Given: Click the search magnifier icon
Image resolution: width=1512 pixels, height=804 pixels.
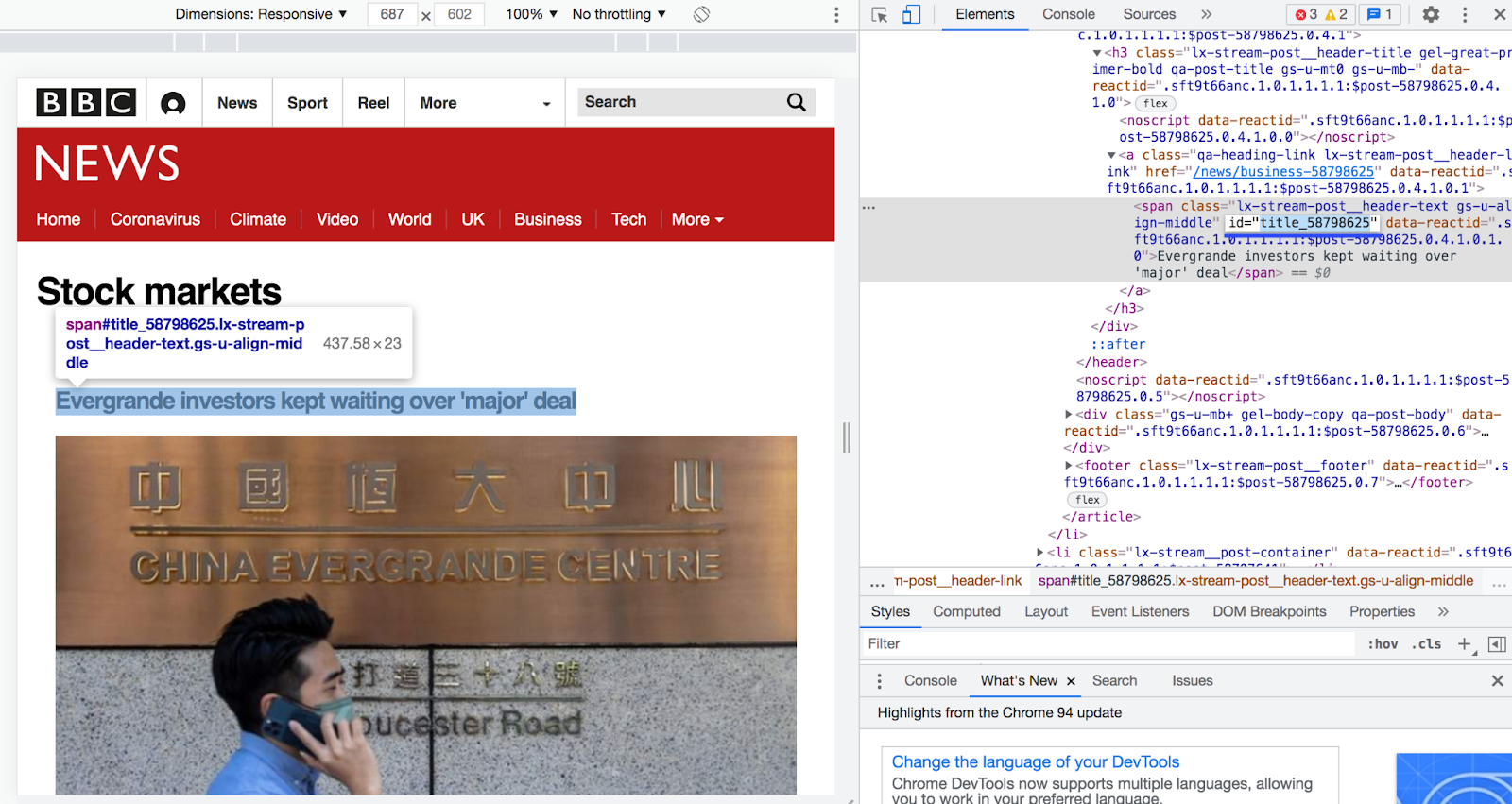Looking at the screenshot, I should click(x=797, y=102).
